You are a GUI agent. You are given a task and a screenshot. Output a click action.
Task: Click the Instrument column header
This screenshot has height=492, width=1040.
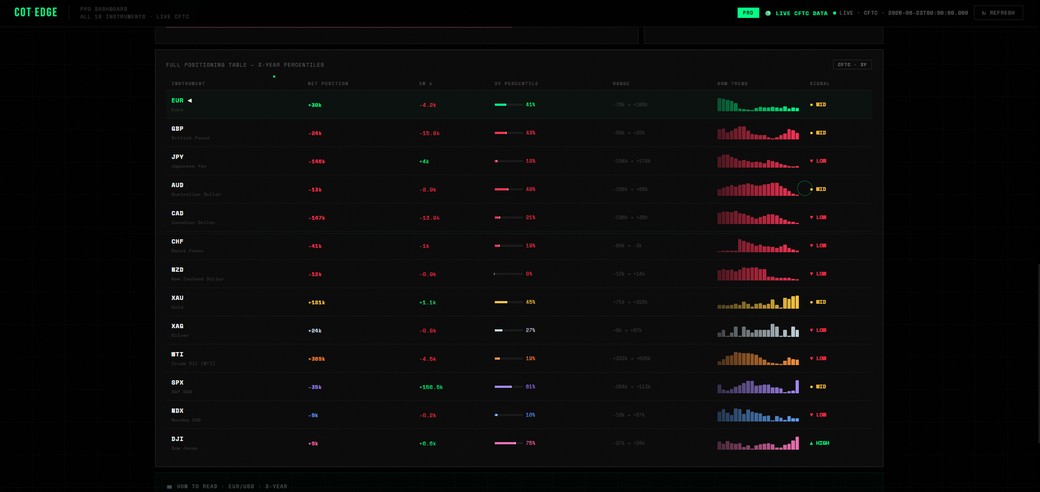188,84
